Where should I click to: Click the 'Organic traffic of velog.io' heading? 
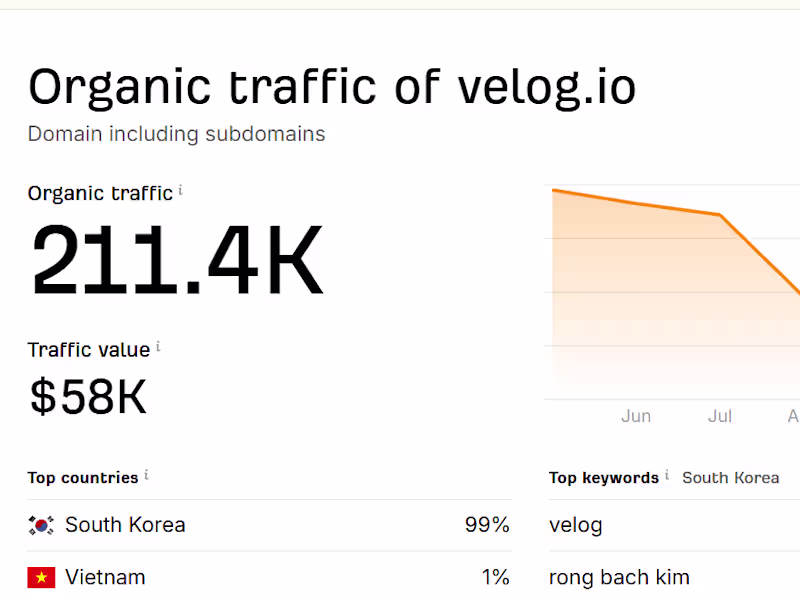(x=332, y=87)
